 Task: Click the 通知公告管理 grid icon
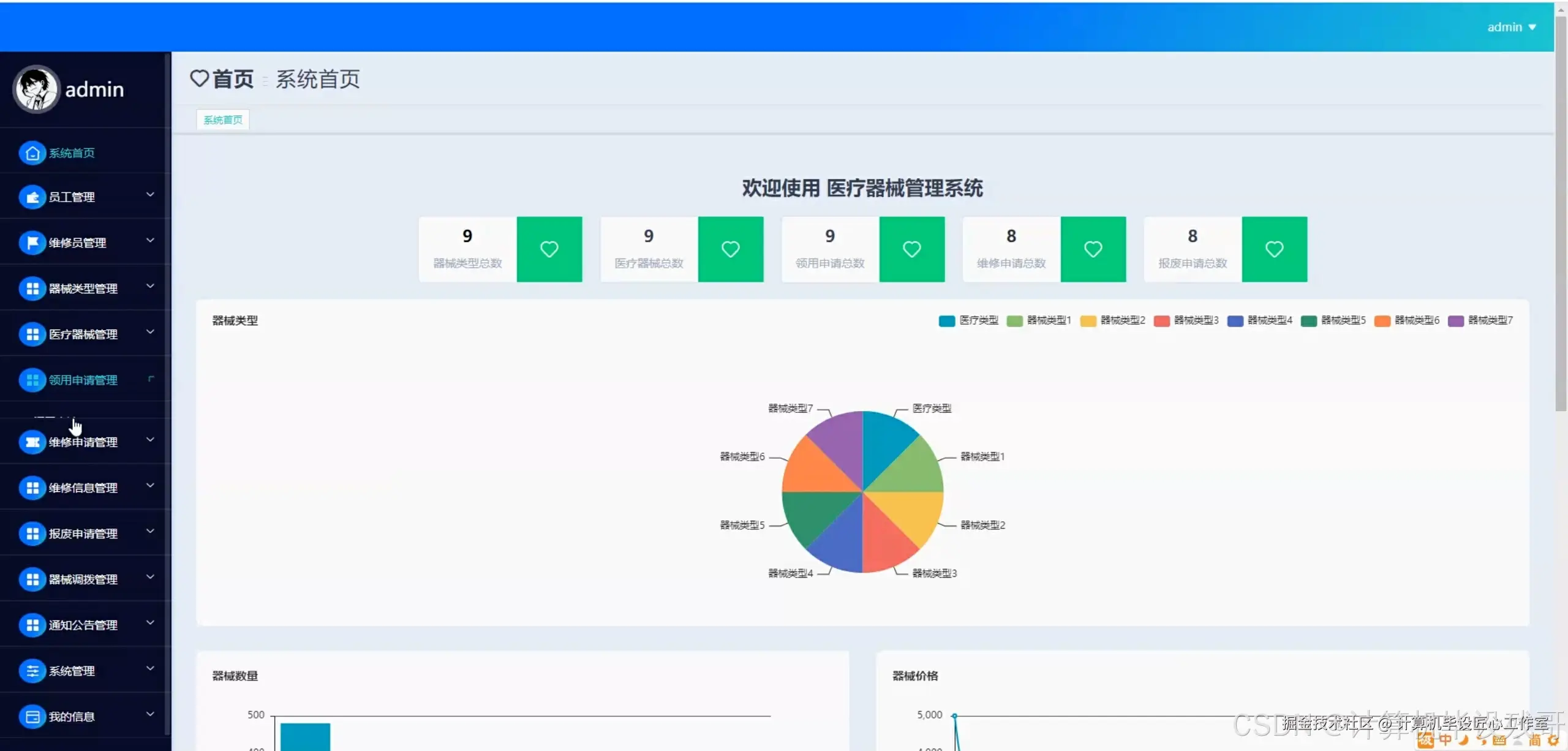pyautogui.click(x=32, y=625)
